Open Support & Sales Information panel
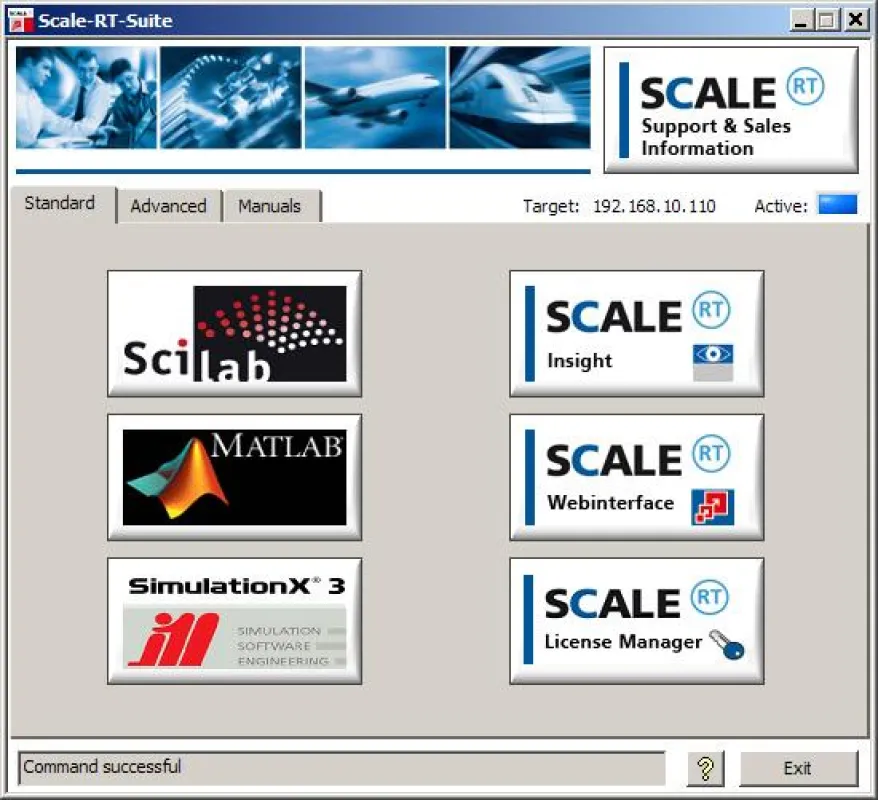Screen dimensions: 878x800 point(731,110)
